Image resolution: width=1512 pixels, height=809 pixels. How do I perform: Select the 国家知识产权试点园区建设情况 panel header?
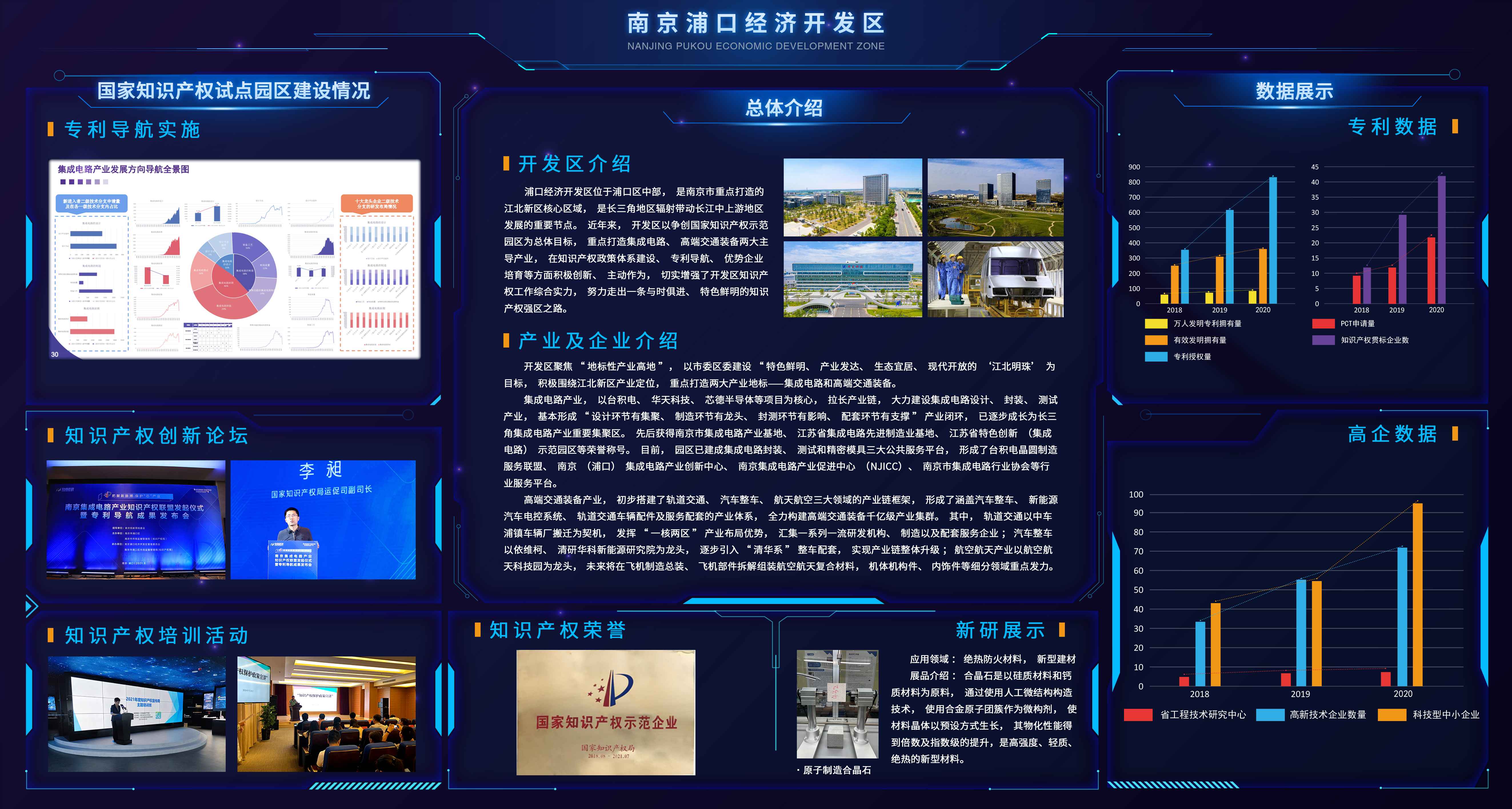(234, 90)
